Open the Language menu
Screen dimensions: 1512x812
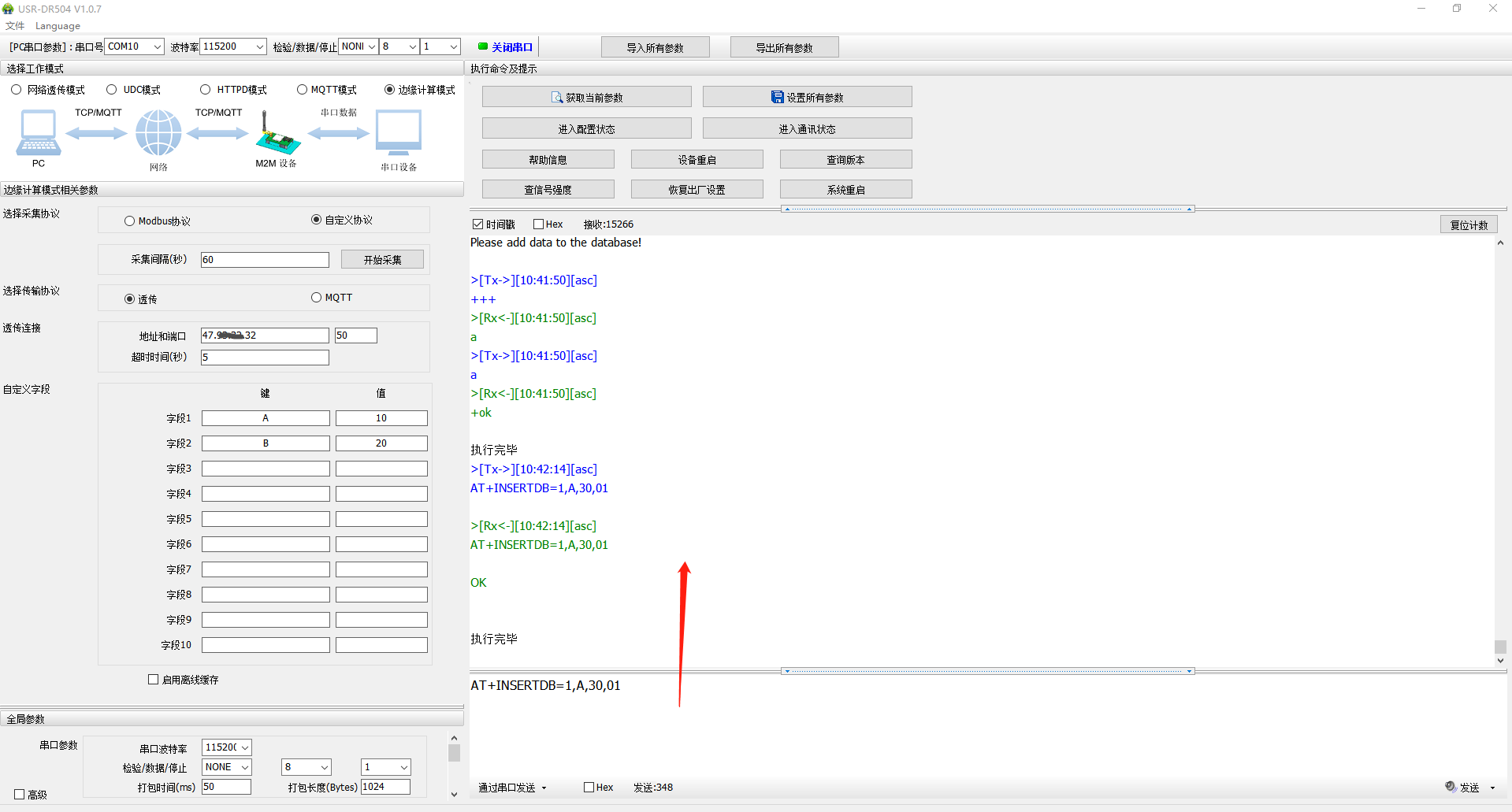[x=58, y=26]
